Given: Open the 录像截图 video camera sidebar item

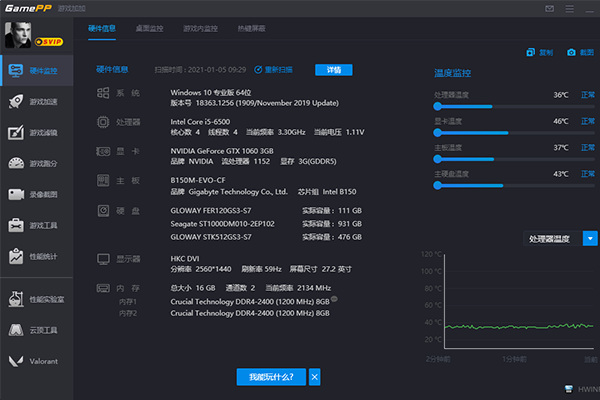Looking at the screenshot, I should click(x=37, y=194).
